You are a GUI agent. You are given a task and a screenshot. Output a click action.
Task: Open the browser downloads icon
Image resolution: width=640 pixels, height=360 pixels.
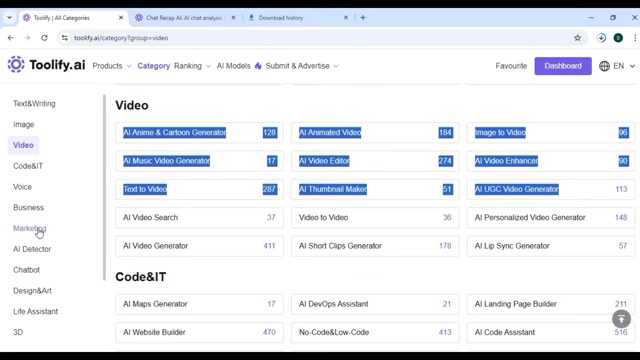coord(601,38)
